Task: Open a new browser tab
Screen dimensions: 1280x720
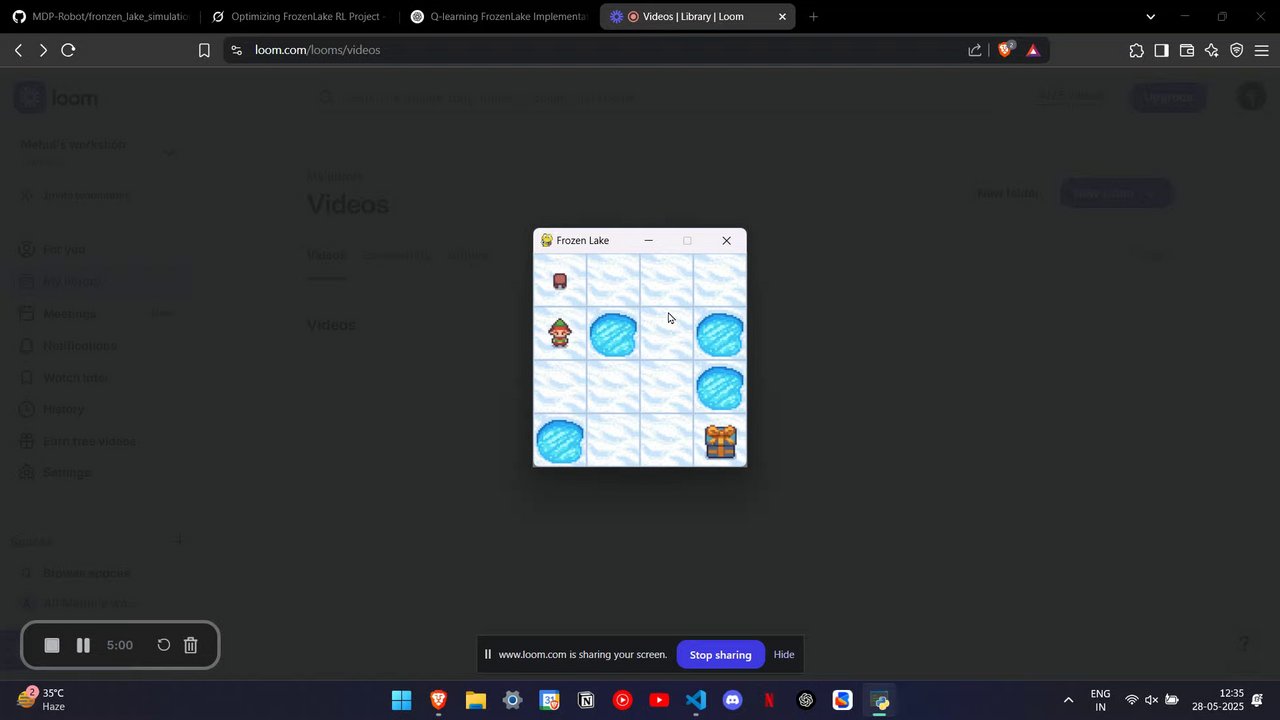Action: (813, 17)
